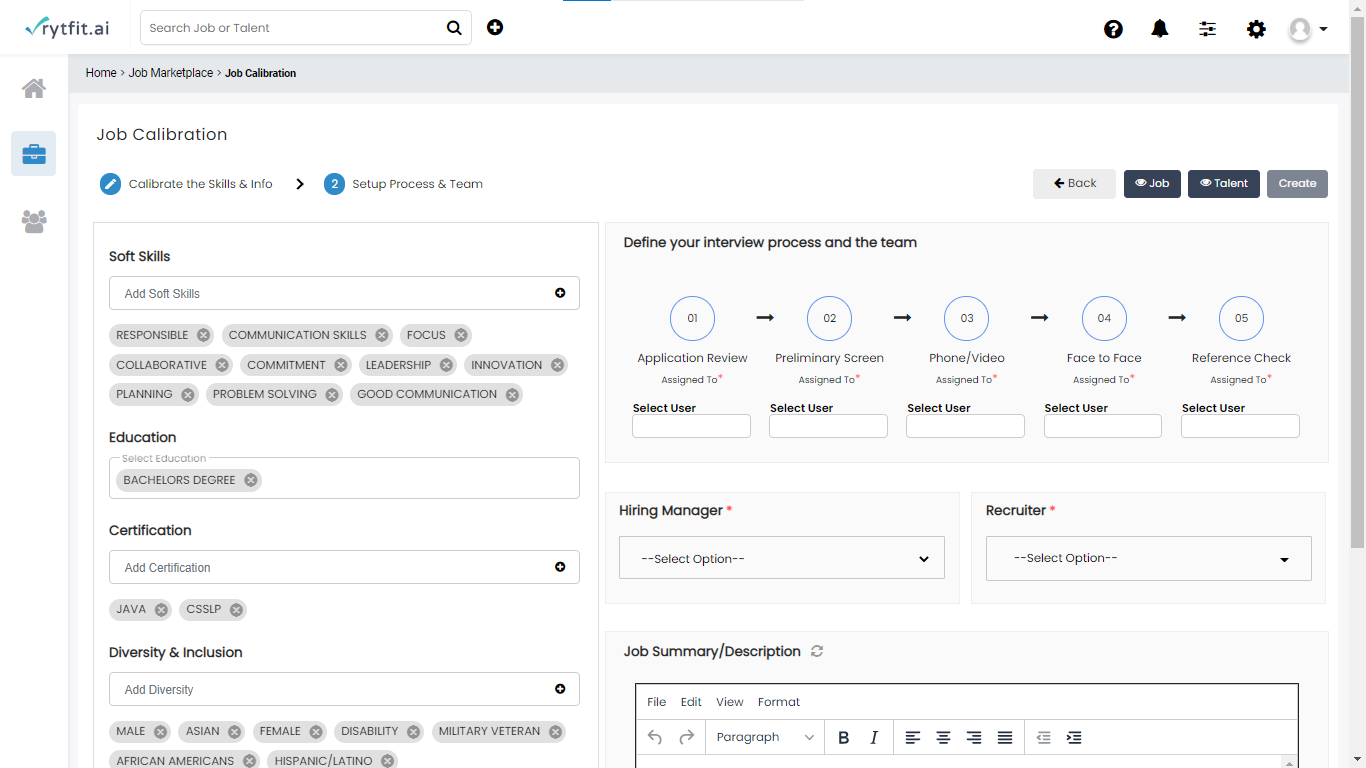Remove the PLANNING tag
Screen dimensions: 1366x768
187,394
